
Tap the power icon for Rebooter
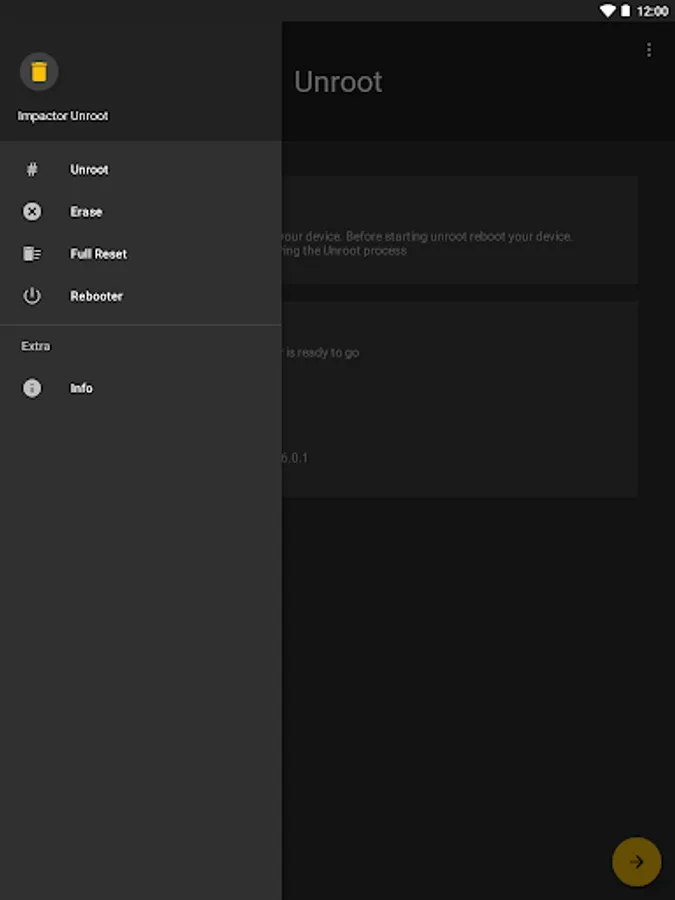click(32, 296)
